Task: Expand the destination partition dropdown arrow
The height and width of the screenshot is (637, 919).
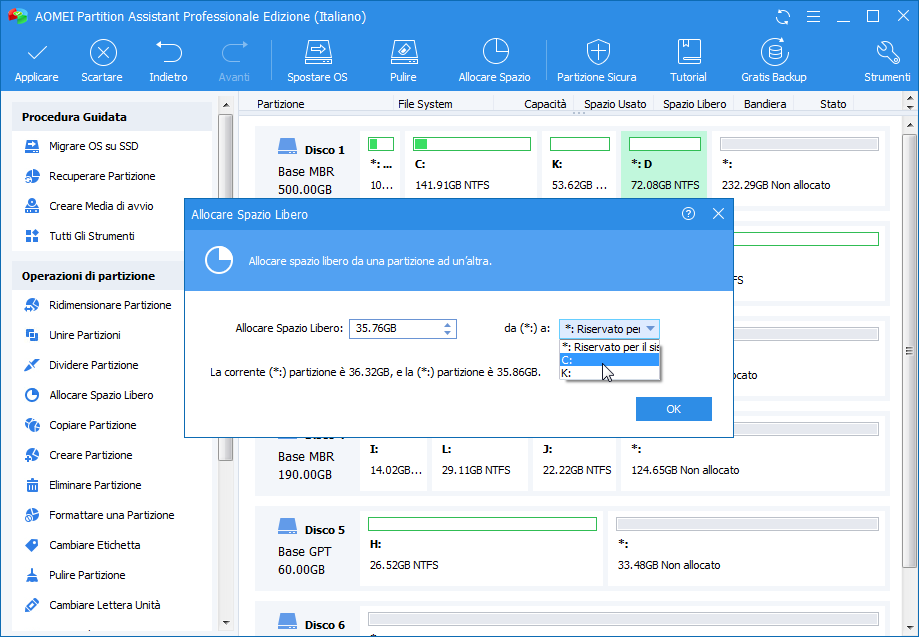Action: point(651,329)
